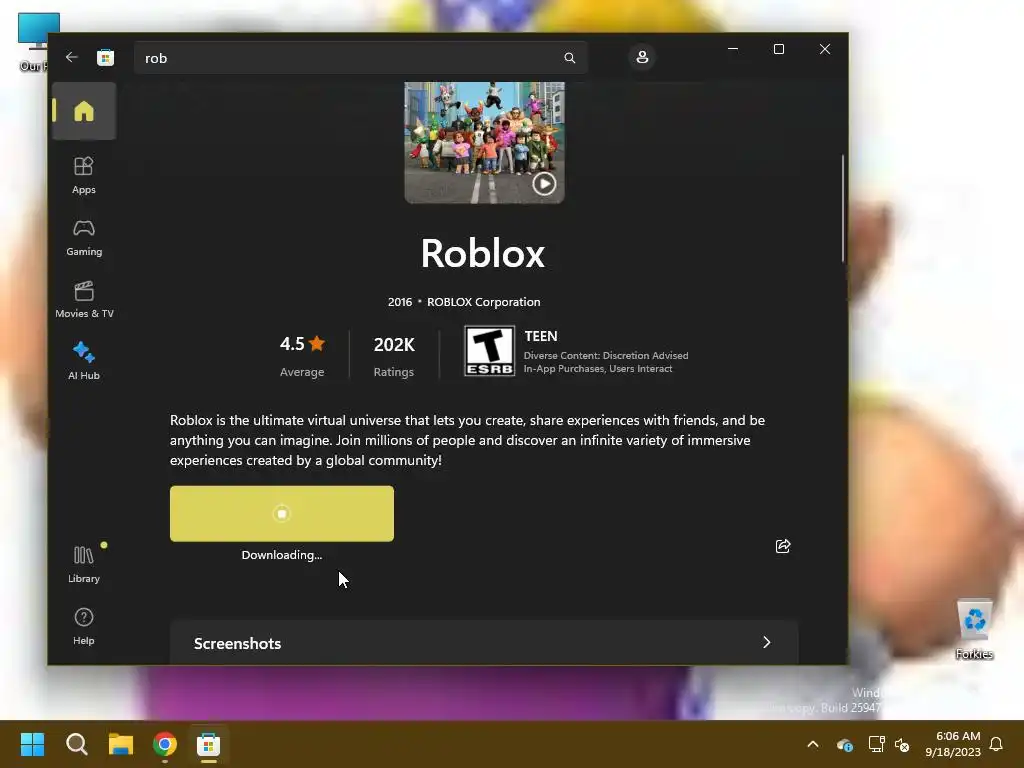Open the Apps section
The height and width of the screenshot is (768, 1024).
(x=84, y=175)
